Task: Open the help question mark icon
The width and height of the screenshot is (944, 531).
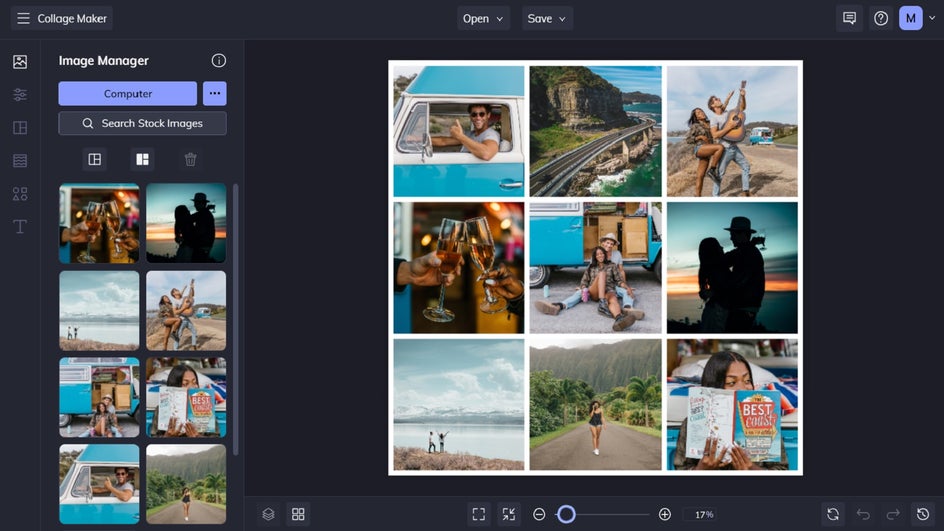Action: (880, 18)
